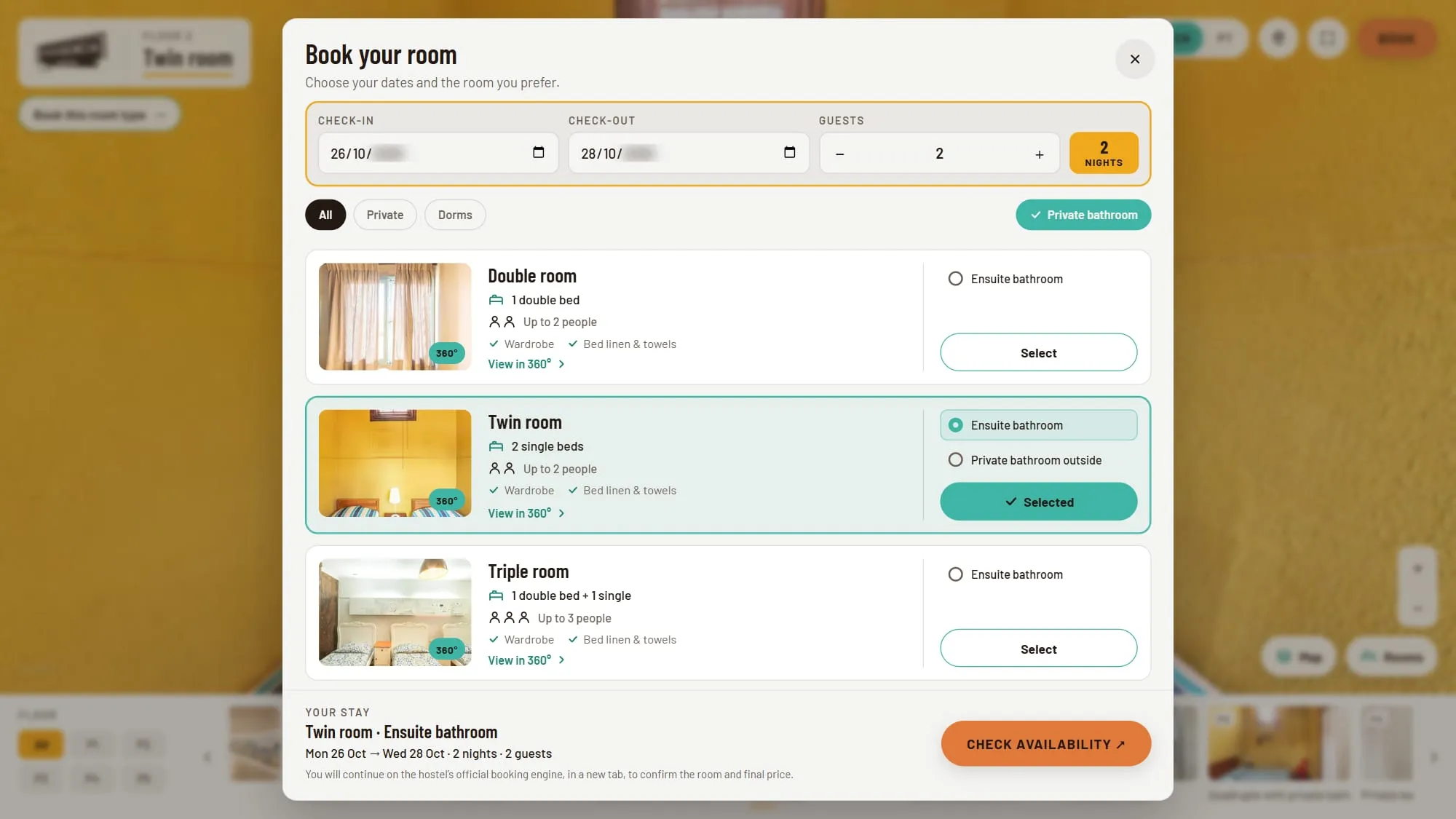Choose Private bathroom outside for Twin room

tap(1024, 460)
